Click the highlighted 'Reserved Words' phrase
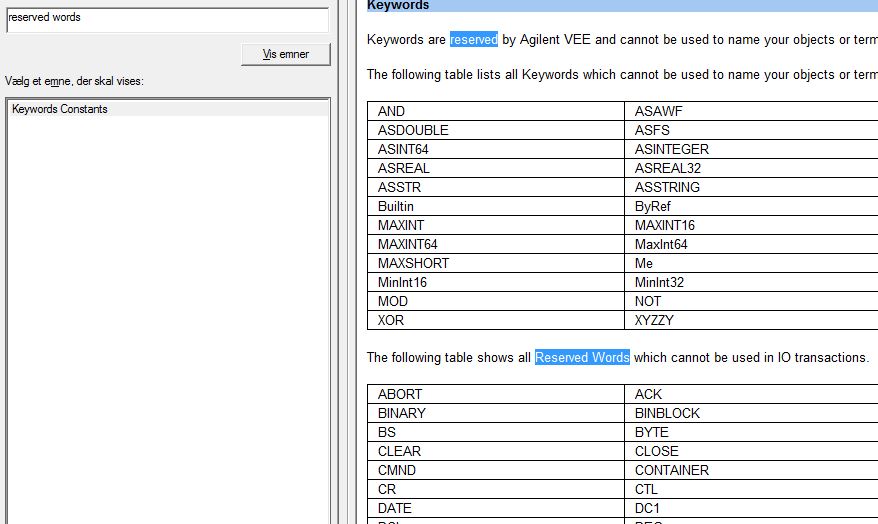Screen dimensions: 878x524 582,358
